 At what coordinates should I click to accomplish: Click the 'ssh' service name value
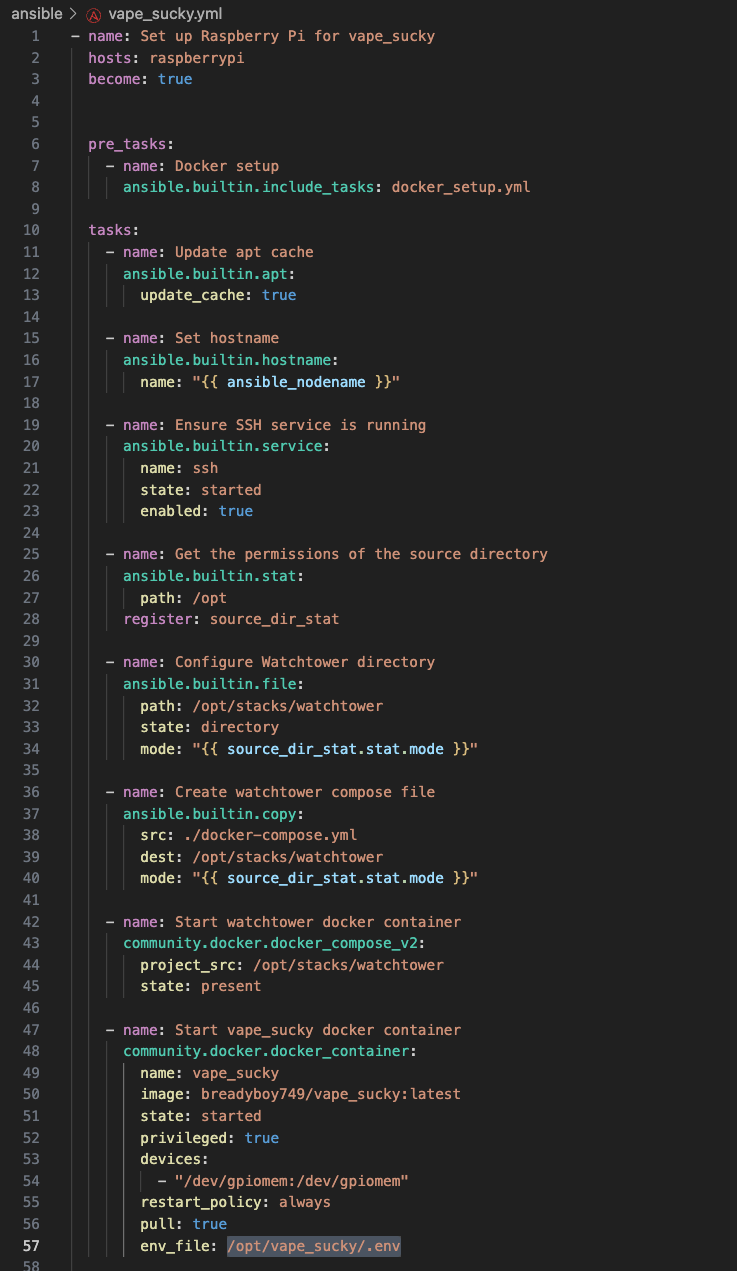(205, 468)
